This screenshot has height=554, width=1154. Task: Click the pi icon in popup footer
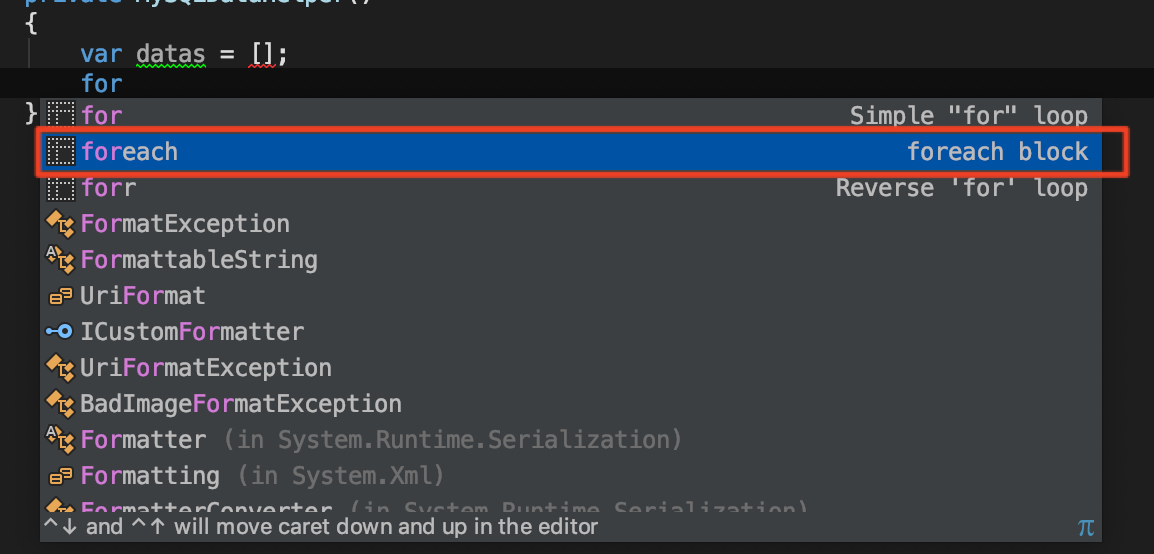pos(1086,527)
